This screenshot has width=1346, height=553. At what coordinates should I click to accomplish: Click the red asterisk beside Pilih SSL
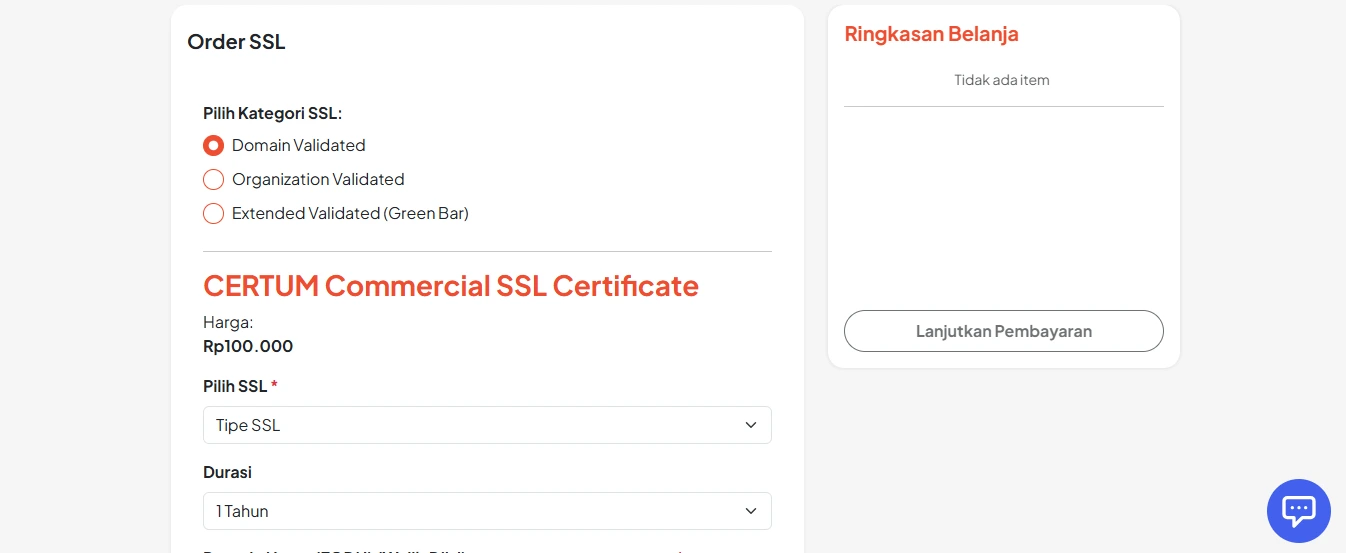pyautogui.click(x=274, y=385)
